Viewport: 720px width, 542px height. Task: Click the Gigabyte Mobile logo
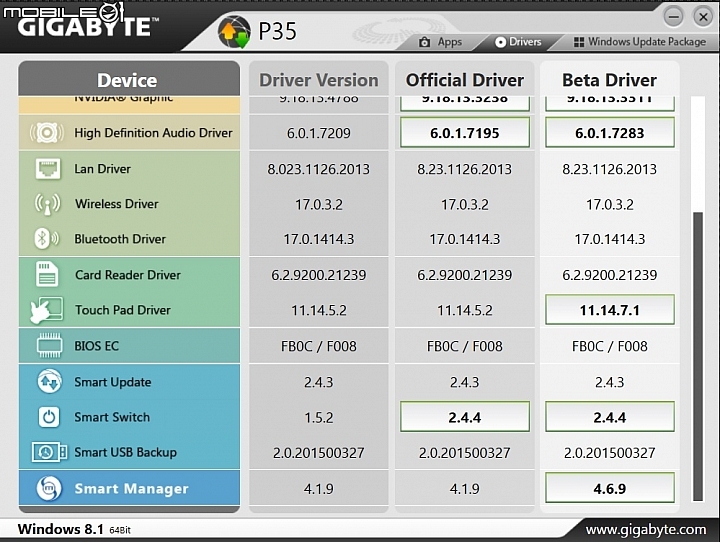(x=81, y=20)
